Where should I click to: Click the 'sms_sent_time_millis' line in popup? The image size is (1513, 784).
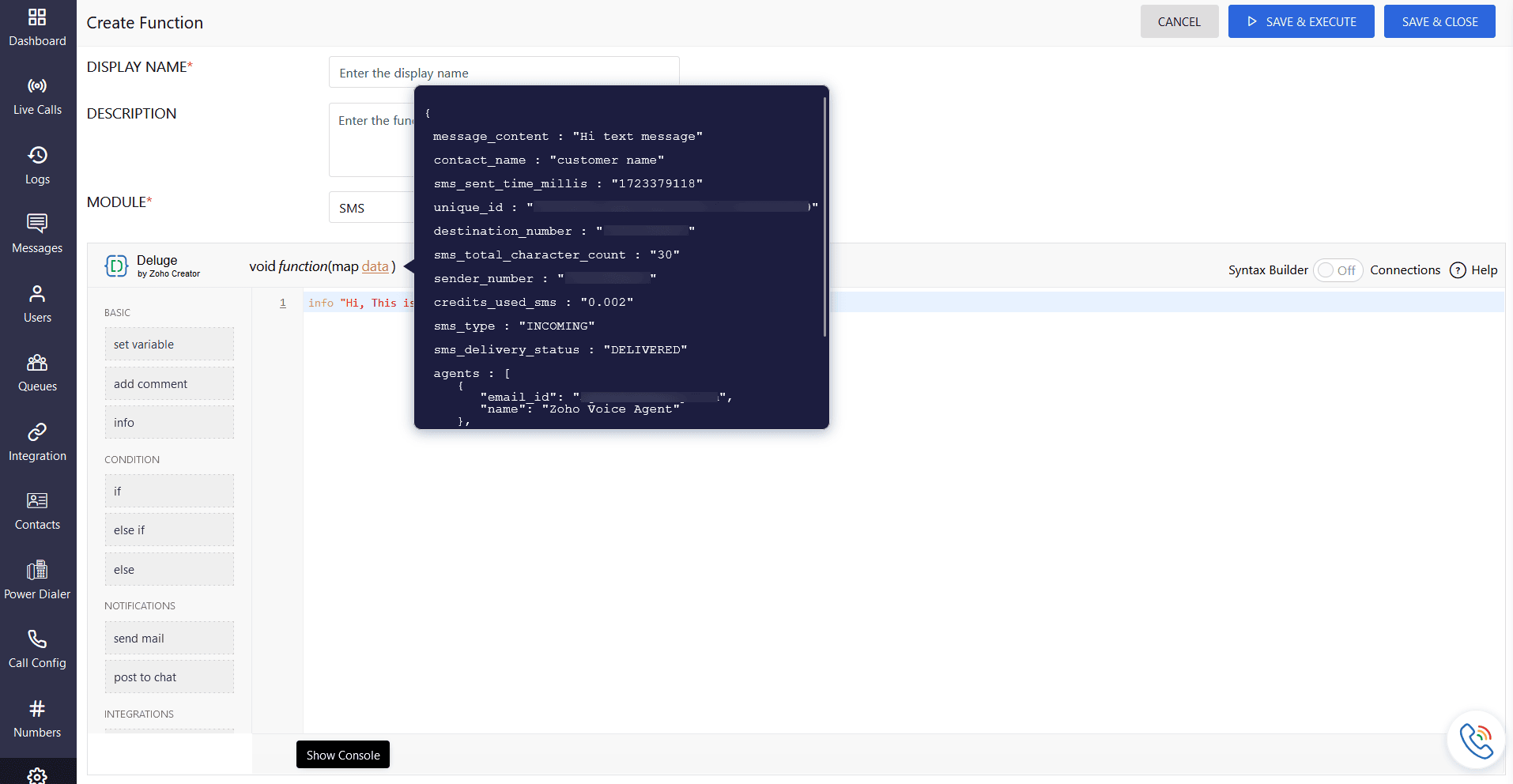[x=568, y=184]
